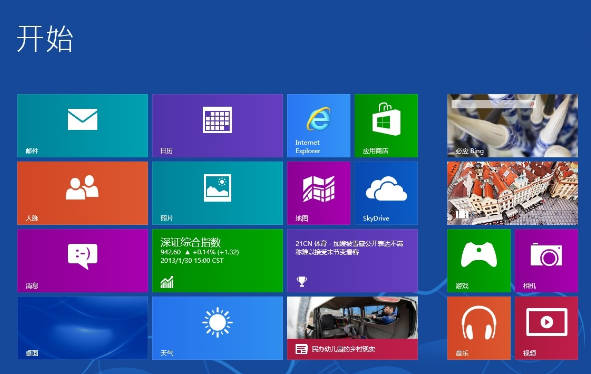Viewport: 591px width, 374px height.
Task: Open the Calendar tile (日历)
Action: [217, 126]
